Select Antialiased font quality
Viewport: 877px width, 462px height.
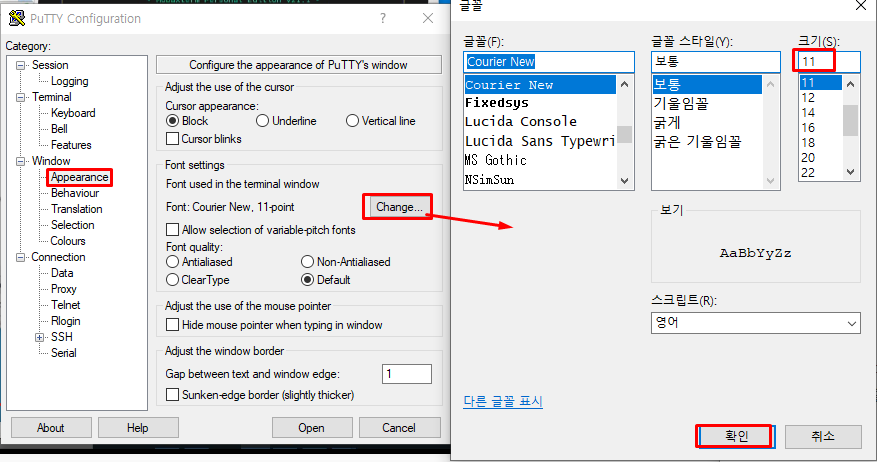[x=172, y=262]
